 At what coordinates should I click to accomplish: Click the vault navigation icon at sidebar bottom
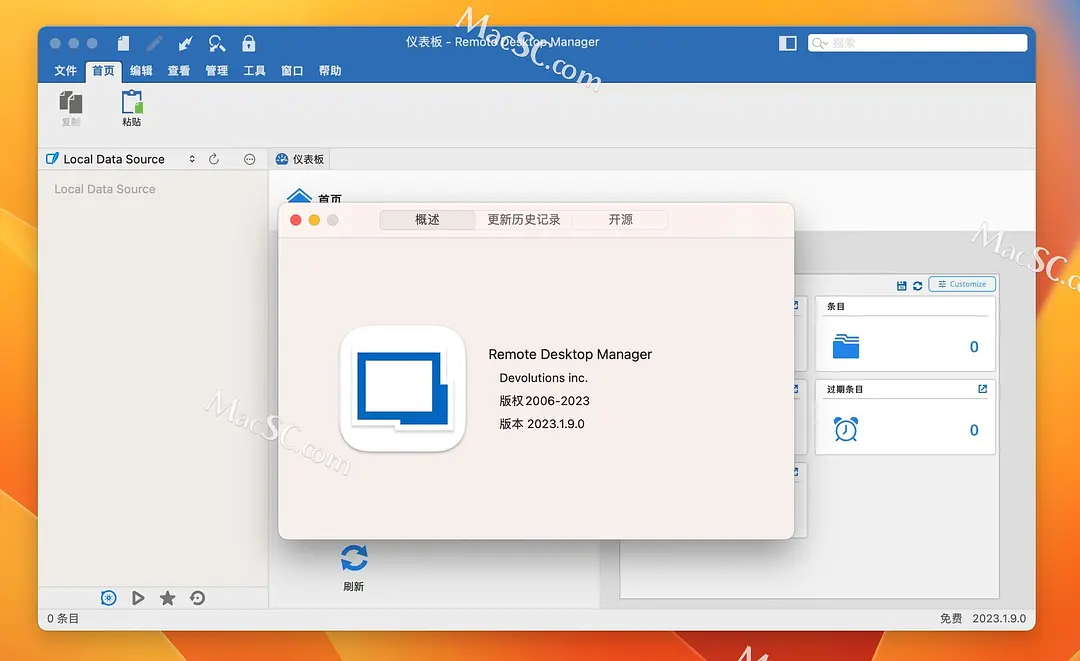(x=108, y=598)
